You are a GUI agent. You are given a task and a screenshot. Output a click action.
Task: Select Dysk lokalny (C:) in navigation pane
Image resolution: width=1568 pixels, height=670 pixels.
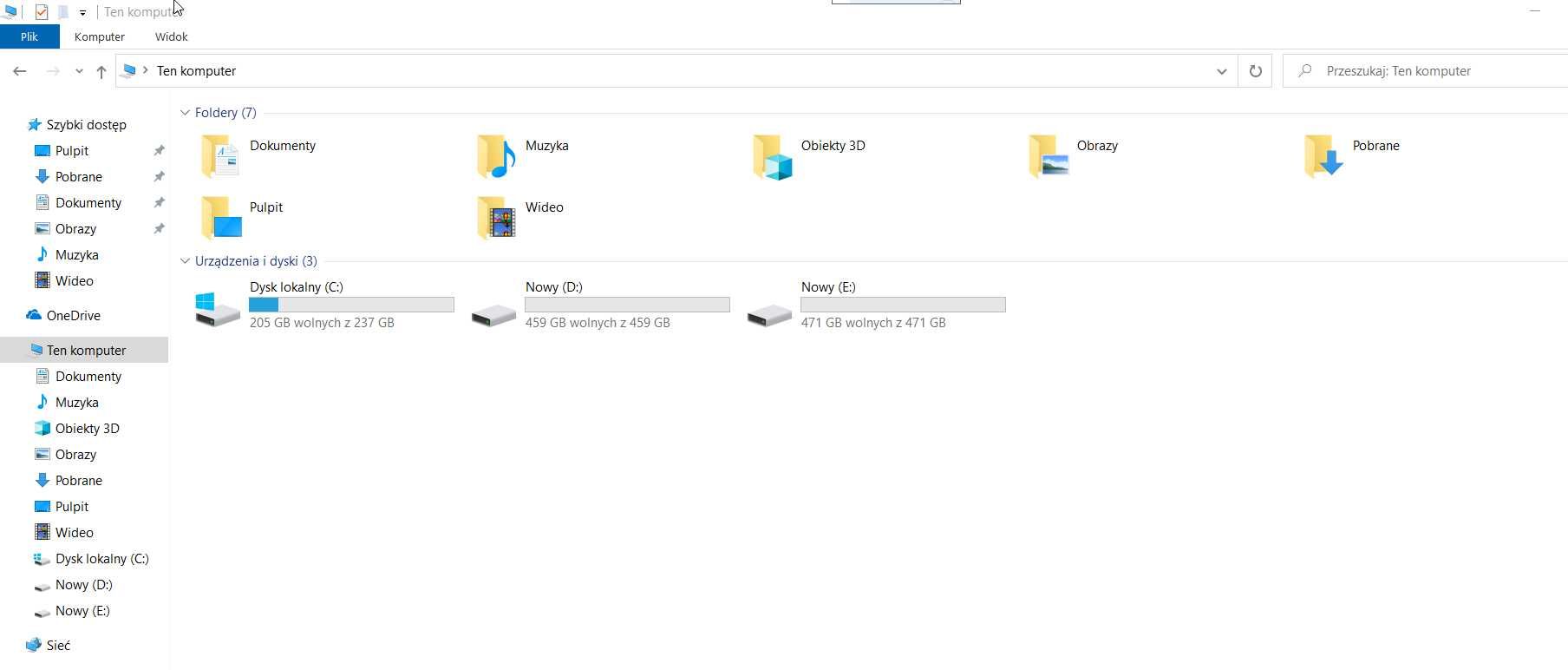[x=102, y=558]
